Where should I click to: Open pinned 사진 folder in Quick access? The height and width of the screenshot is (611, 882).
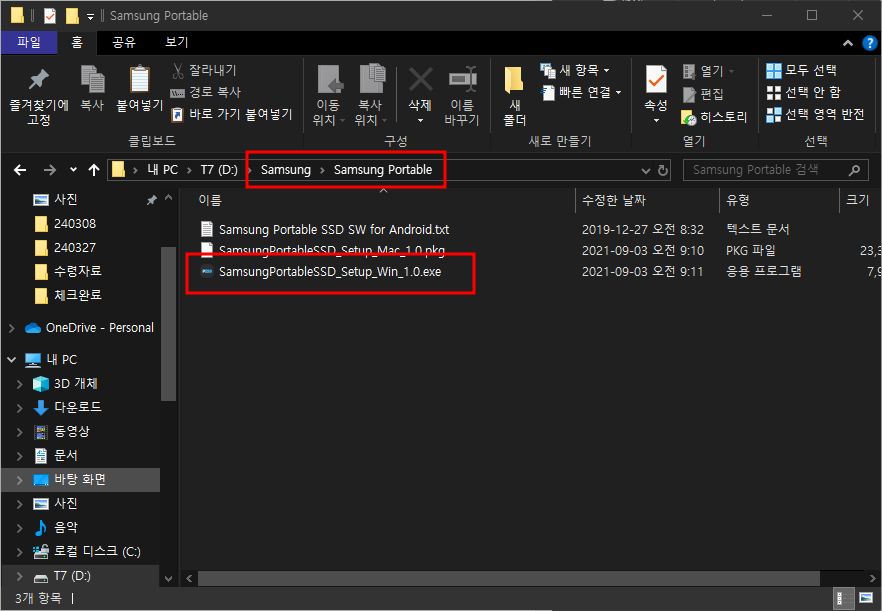(x=65, y=200)
